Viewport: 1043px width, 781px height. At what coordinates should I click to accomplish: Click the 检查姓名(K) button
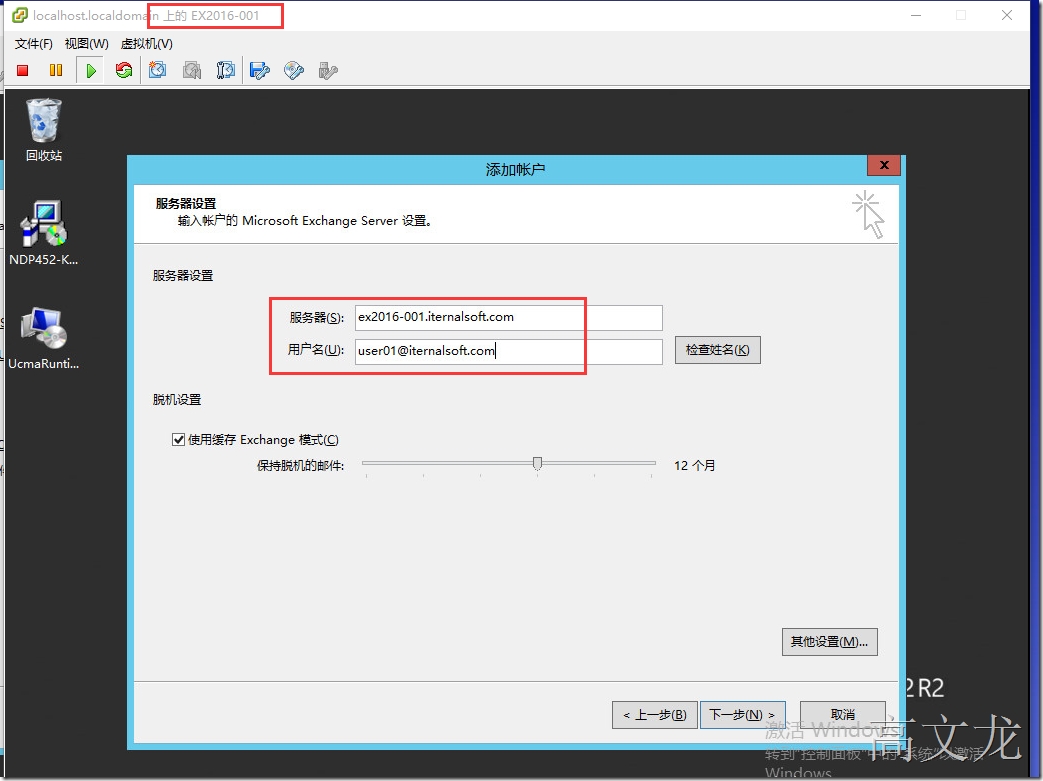coord(718,350)
